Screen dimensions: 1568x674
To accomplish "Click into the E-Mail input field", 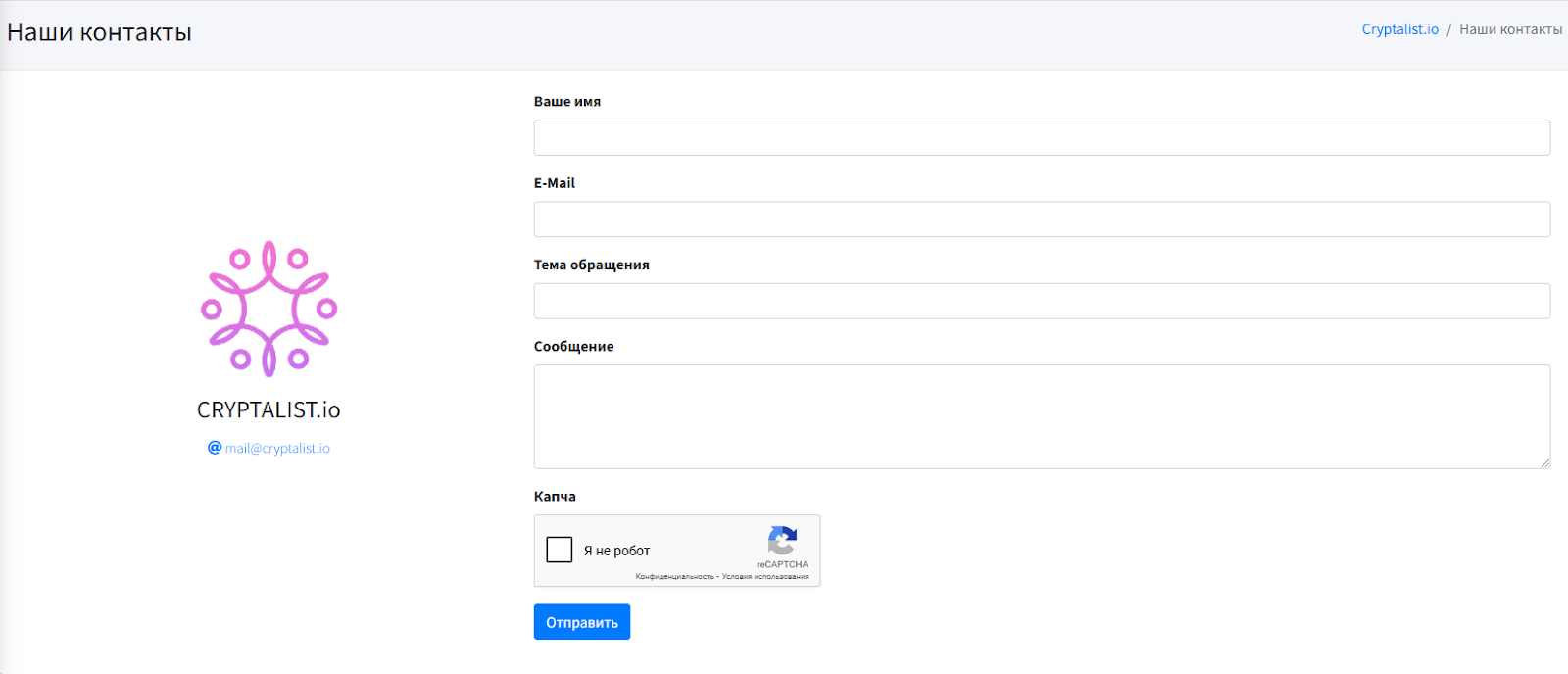I will click(x=1041, y=219).
